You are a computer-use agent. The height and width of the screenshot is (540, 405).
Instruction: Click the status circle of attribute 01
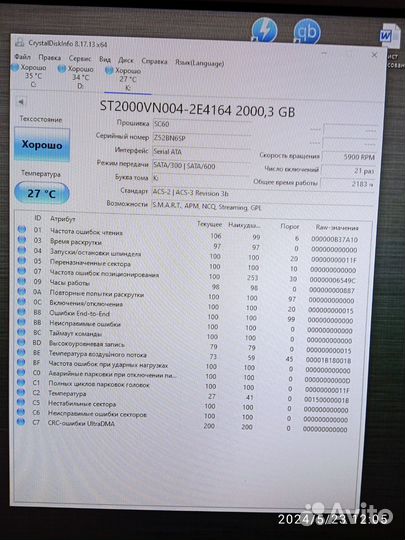coord(22,229)
